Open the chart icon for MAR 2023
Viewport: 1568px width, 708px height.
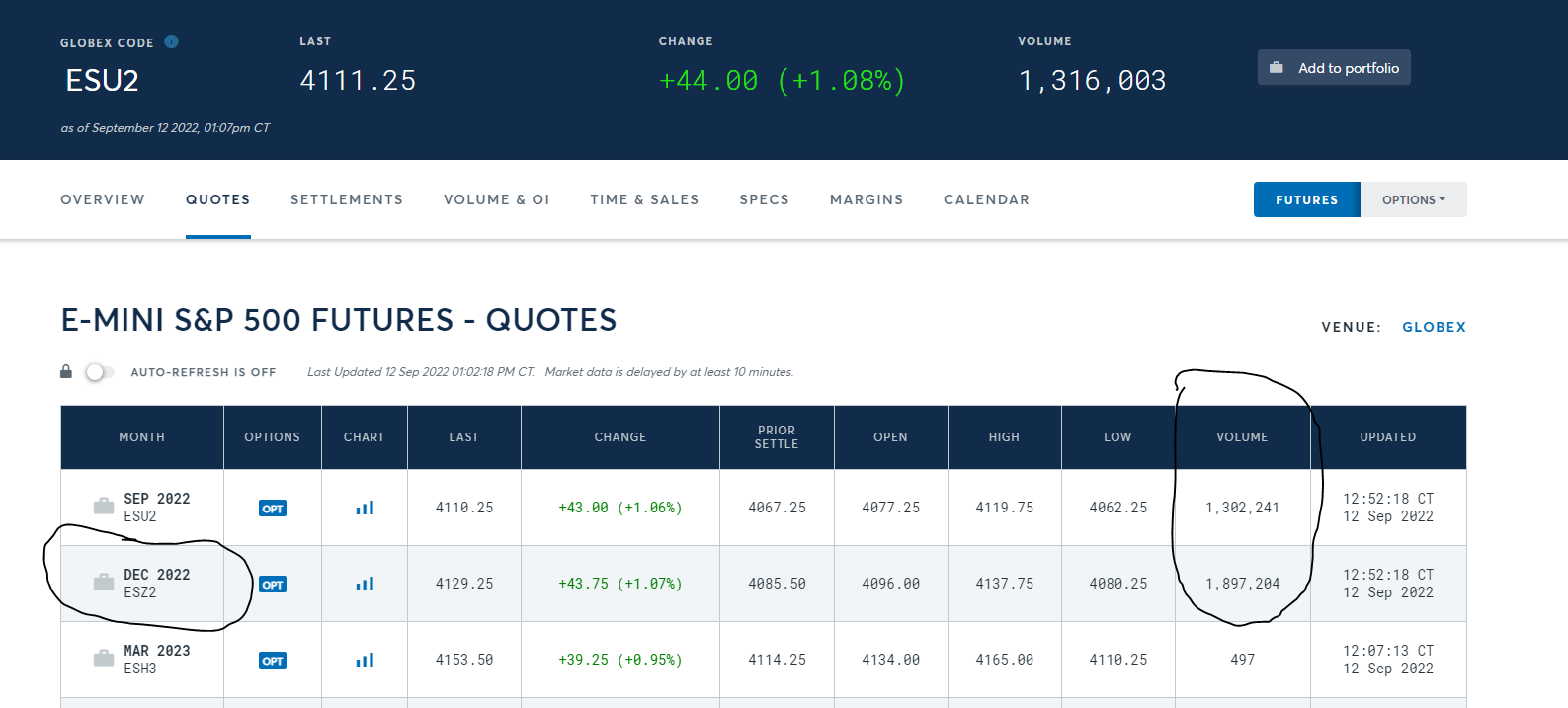click(365, 660)
